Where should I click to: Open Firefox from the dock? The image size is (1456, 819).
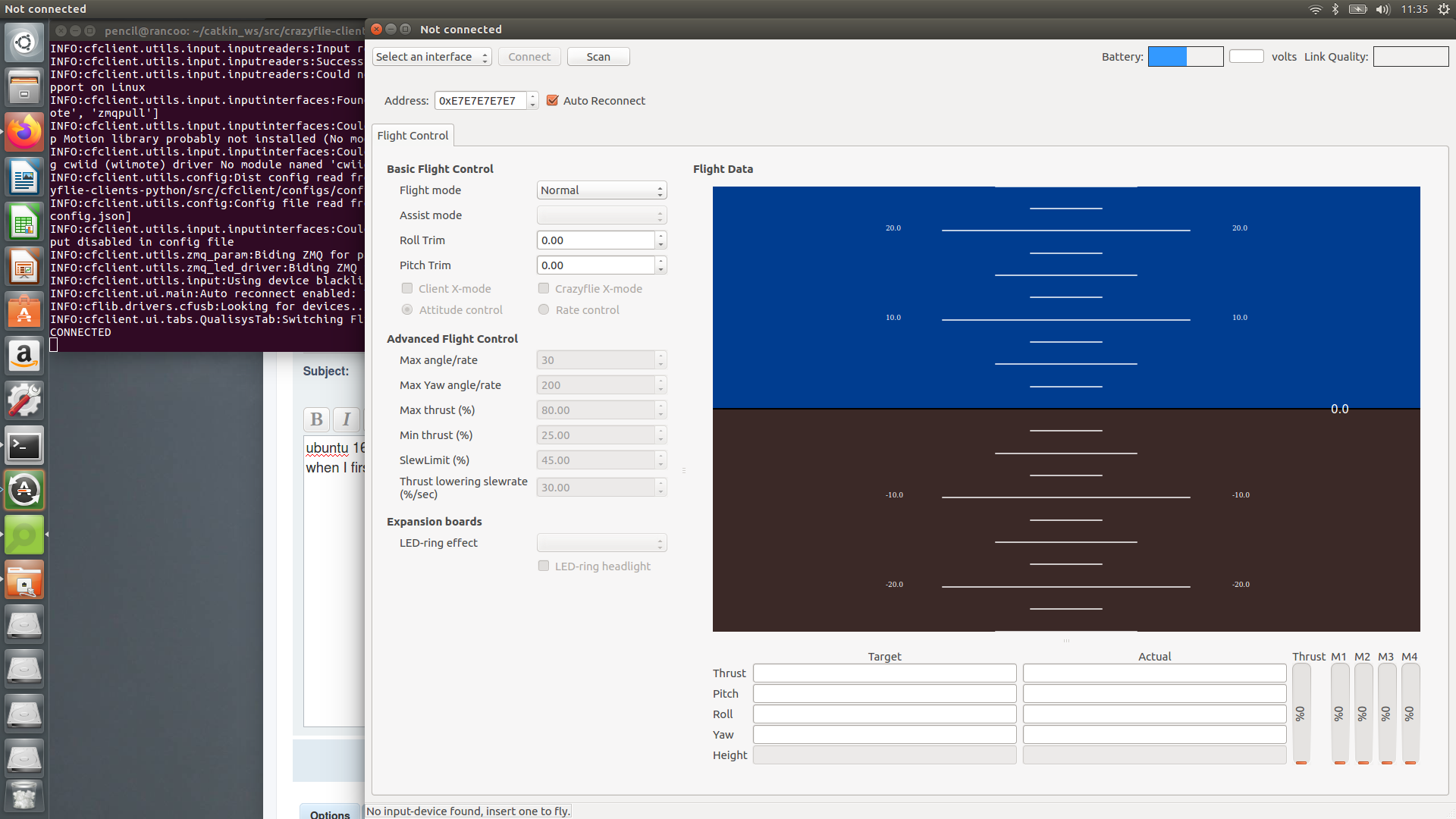tap(24, 133)
